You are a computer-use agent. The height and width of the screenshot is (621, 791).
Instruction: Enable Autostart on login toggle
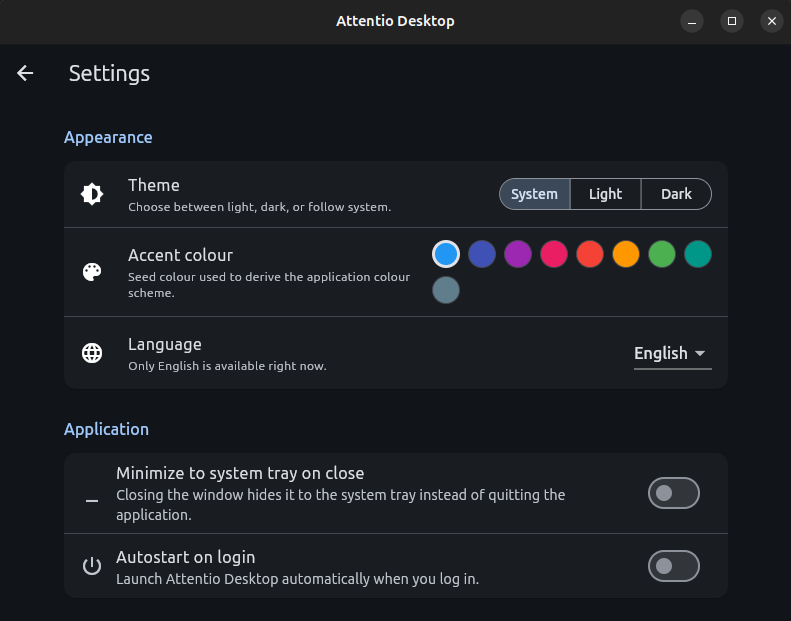pos(674,566)
